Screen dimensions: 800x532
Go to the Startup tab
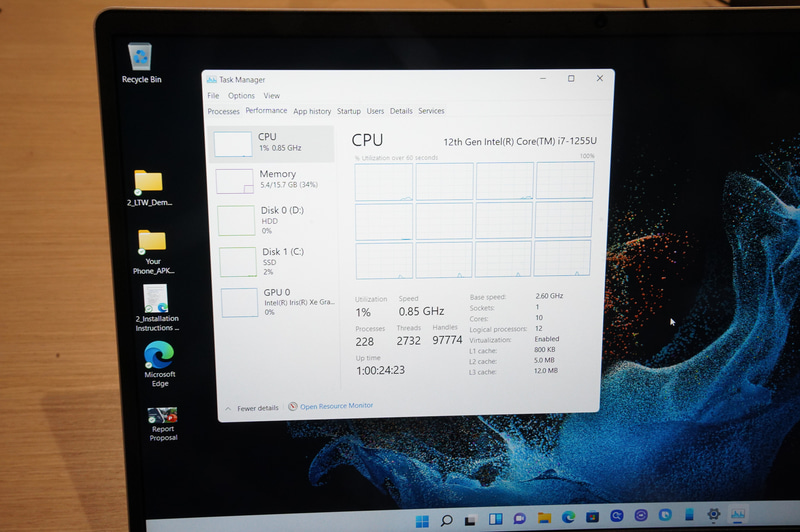pos(349,111)
